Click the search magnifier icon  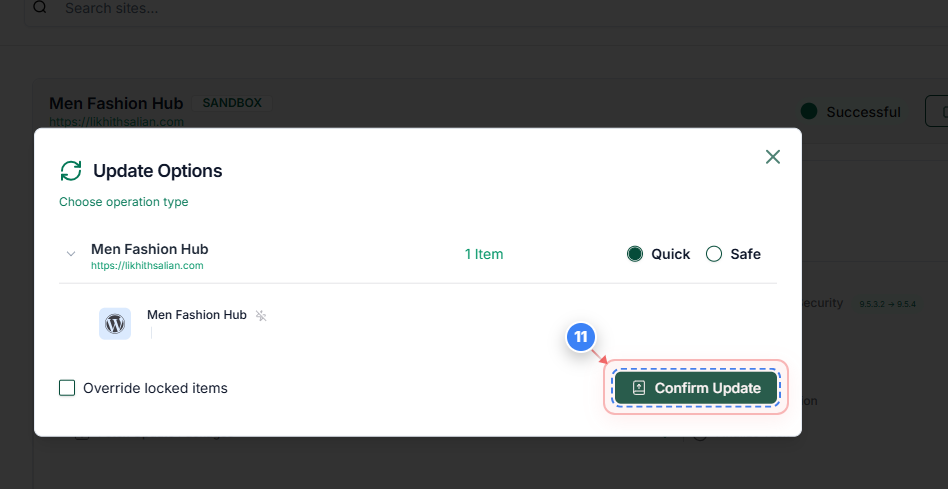[x=40, y=7]
